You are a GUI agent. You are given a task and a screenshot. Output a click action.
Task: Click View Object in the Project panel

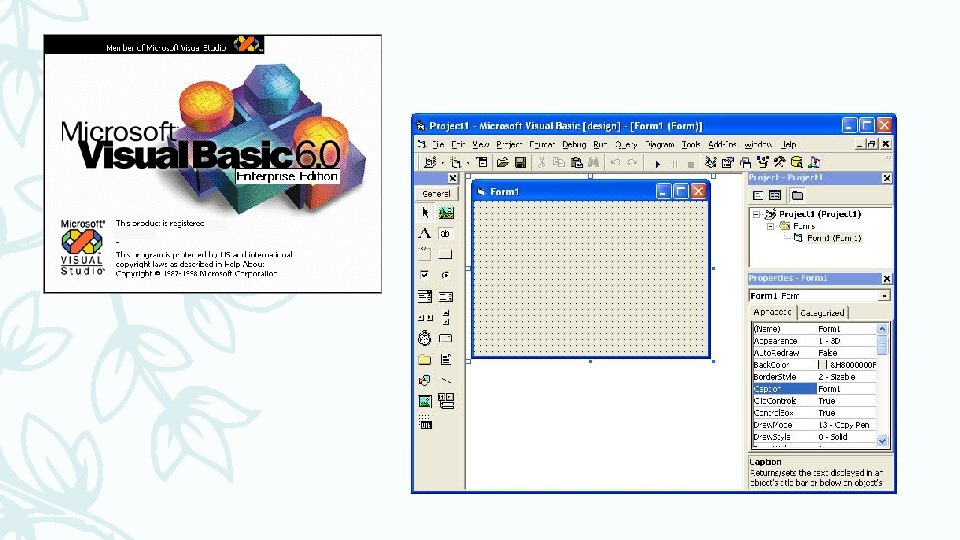click(x=775, y=195)
